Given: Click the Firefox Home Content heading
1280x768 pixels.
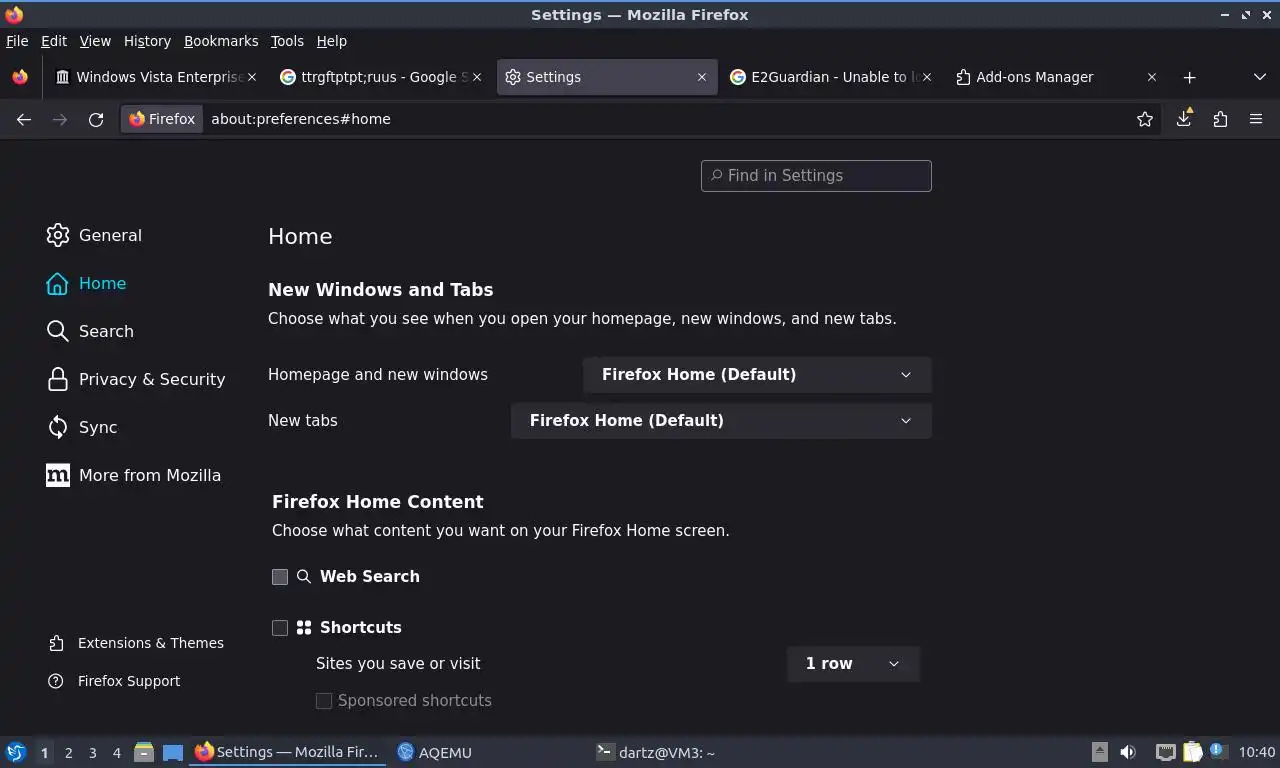Looking at the screenshot, I should click(x=378, y=502).
